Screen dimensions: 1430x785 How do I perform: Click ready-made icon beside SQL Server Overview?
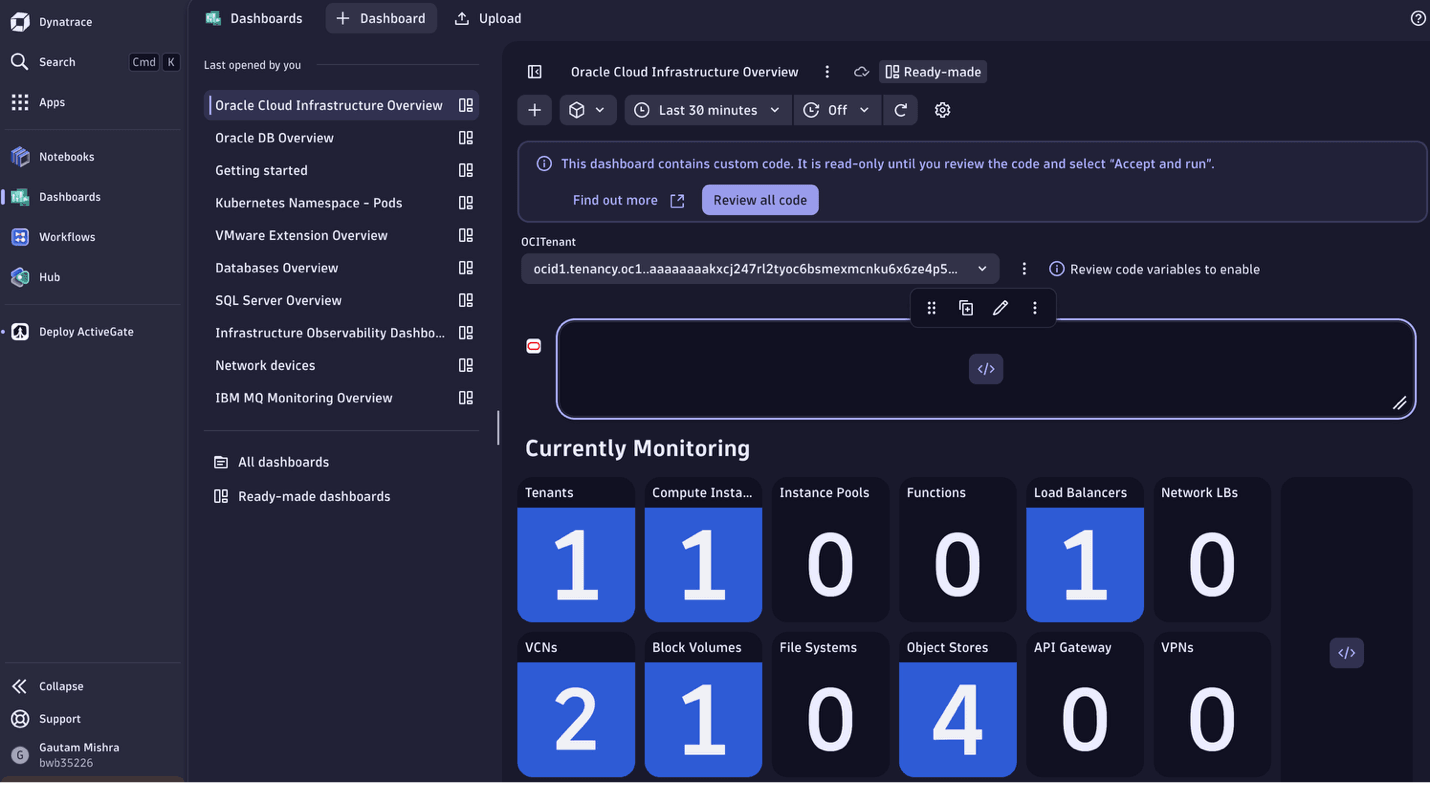(x=466, y=300)
